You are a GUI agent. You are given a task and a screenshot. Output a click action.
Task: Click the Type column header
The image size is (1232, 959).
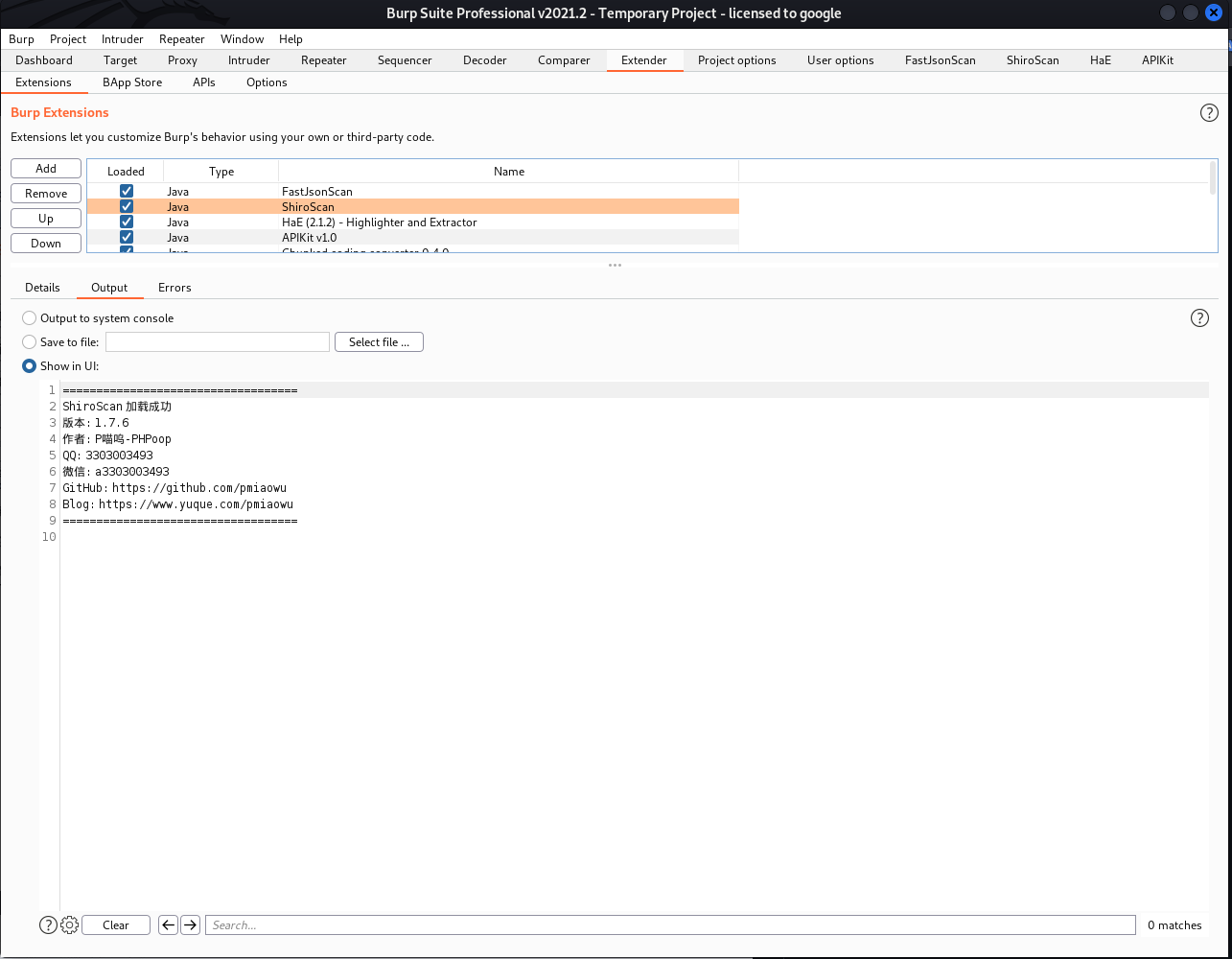[221, 172]
